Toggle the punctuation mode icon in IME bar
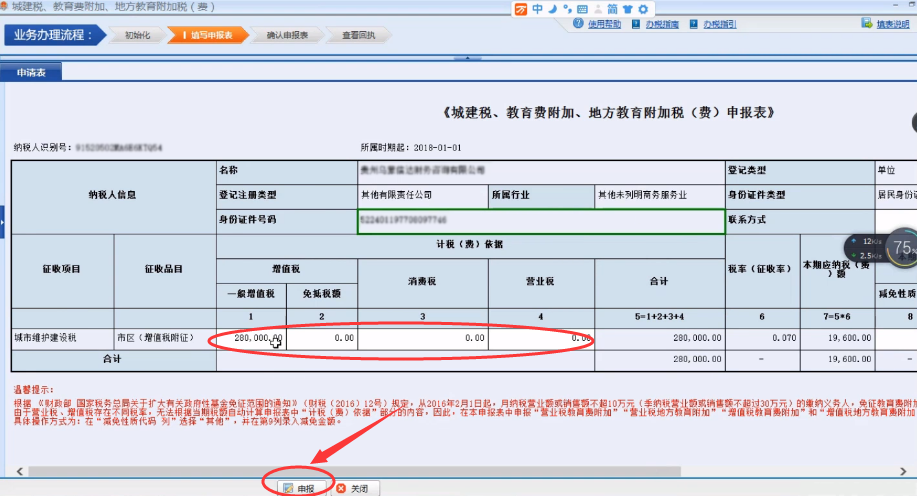This screenshot has height=496, width=917. pos(566,9)
